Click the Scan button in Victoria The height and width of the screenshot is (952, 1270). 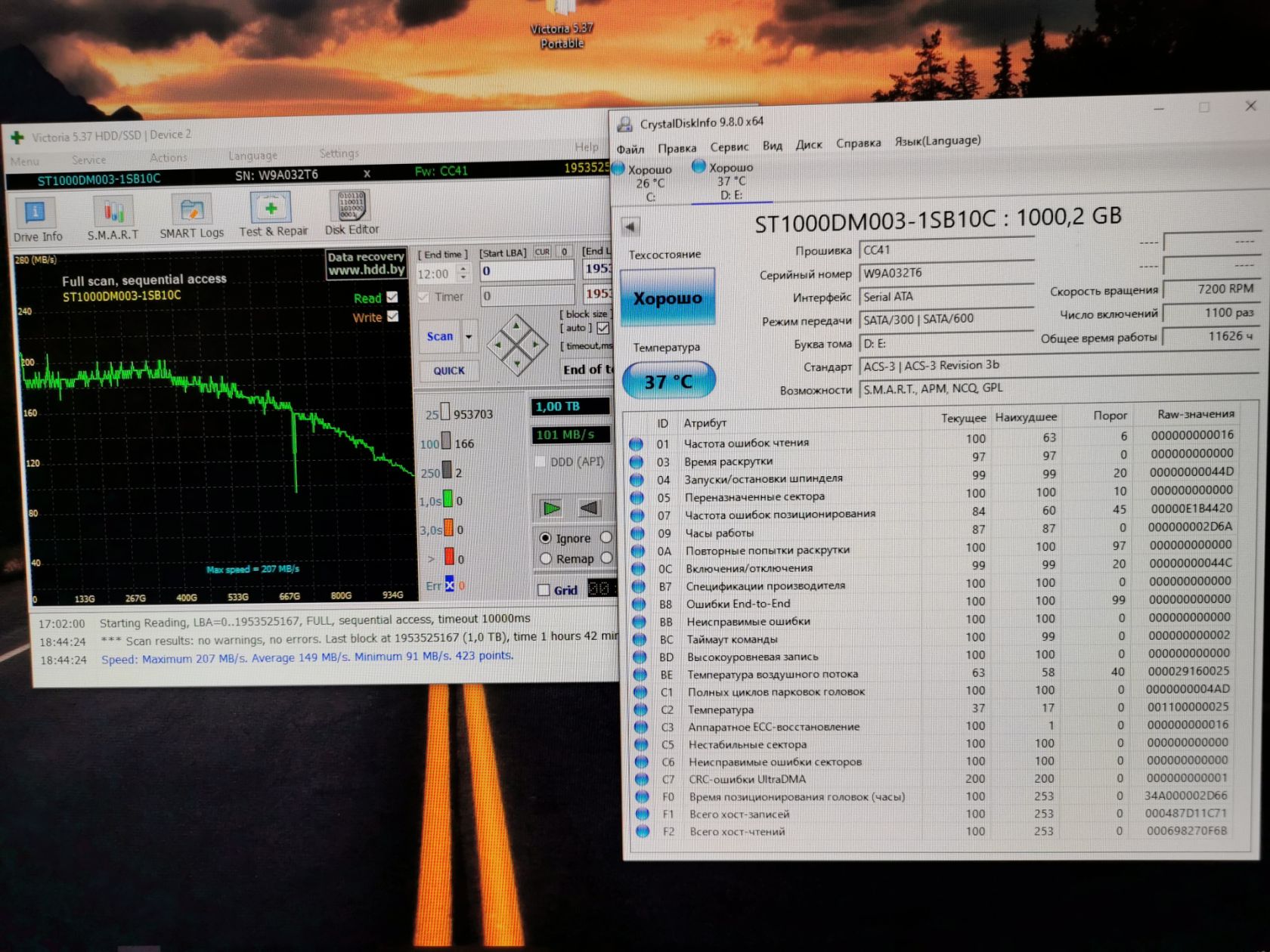click(439, 336)
